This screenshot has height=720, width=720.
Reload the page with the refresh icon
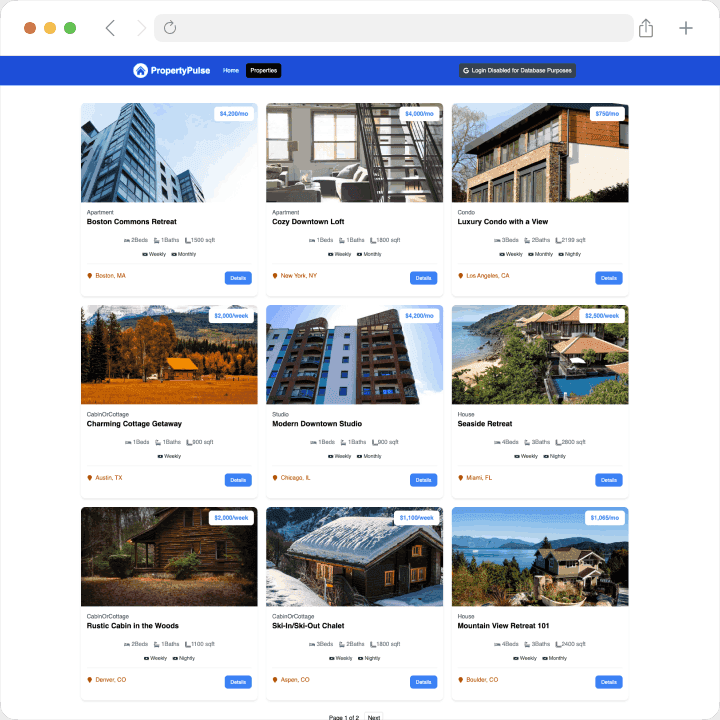click(170, 28)
